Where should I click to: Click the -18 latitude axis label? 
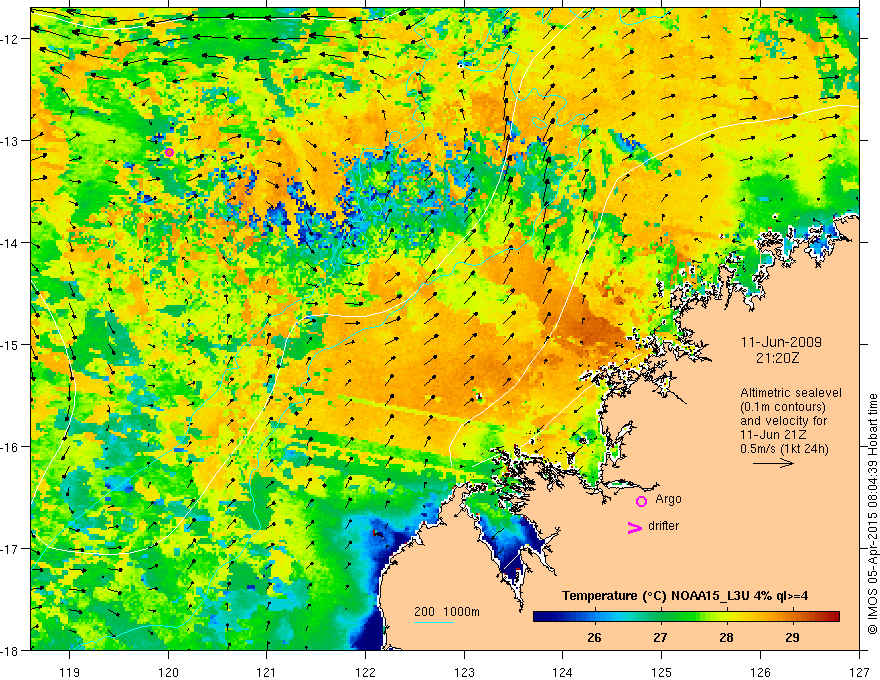pos(9,650)
